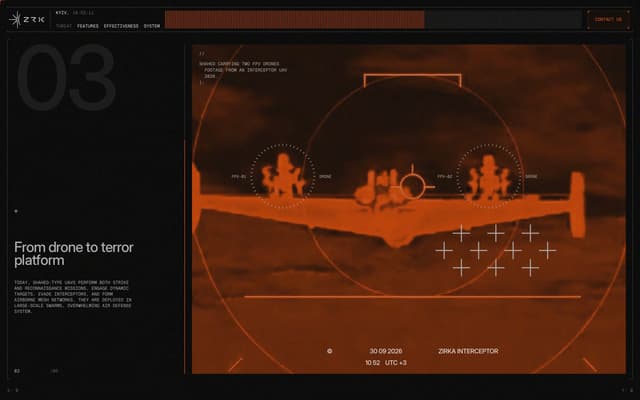Click the round marker icon left of the date
Image resolution: width=640 pixels, height=400 pixels.
click(x=329, y=351)
